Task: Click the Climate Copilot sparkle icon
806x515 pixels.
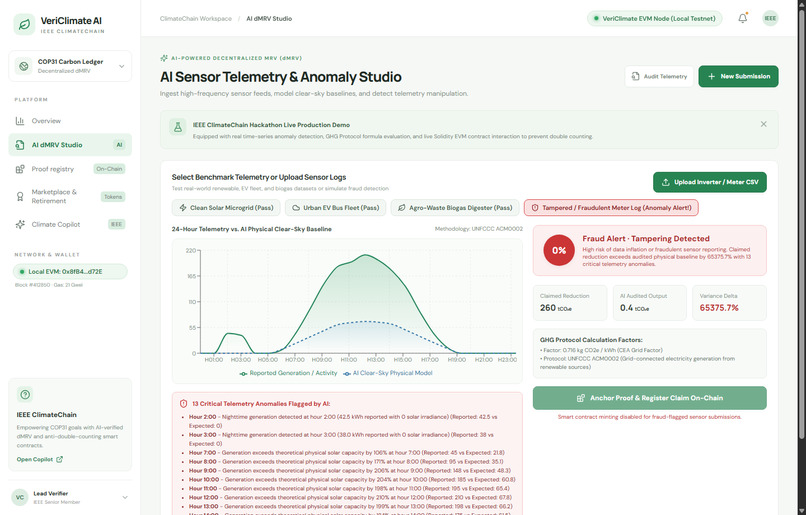Action: coord(20,224)
